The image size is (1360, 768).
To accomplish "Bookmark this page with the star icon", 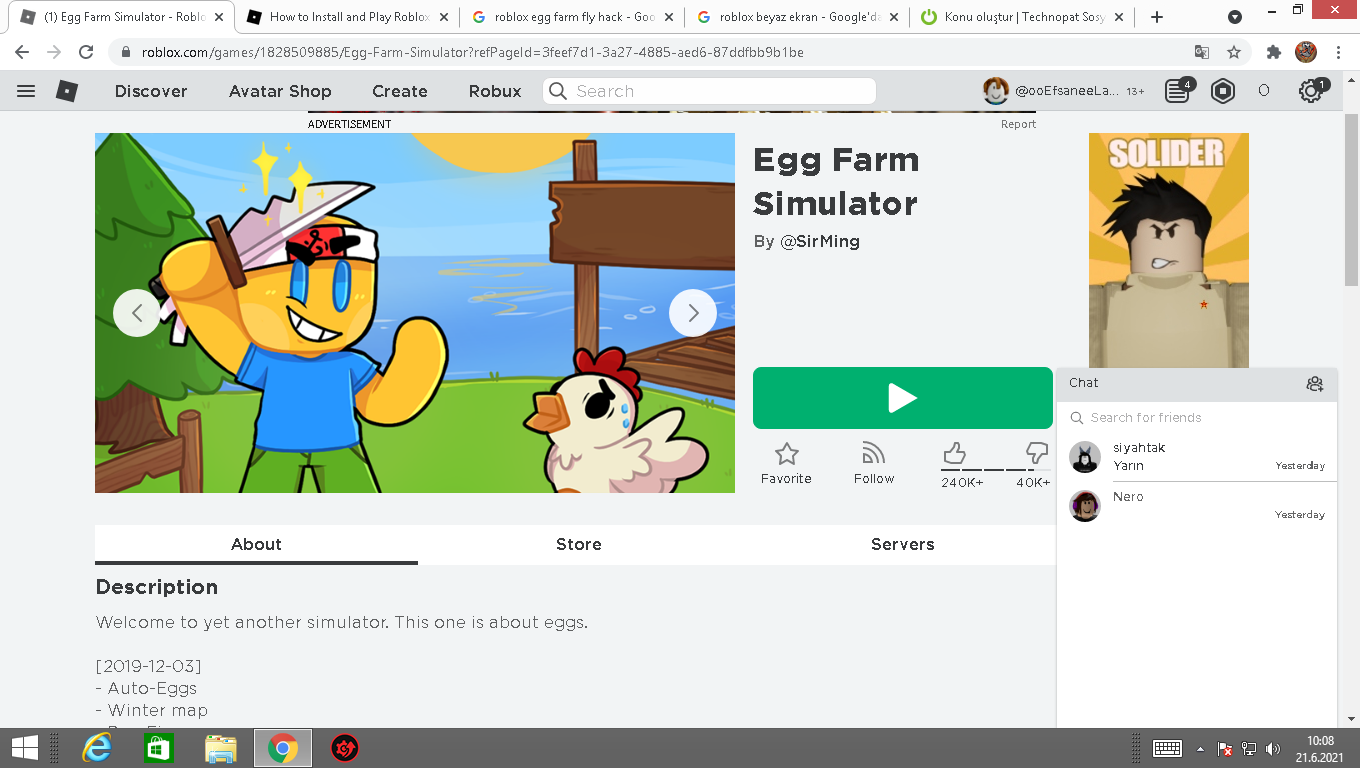I will pyautogui.click(x=1234, y=52).
